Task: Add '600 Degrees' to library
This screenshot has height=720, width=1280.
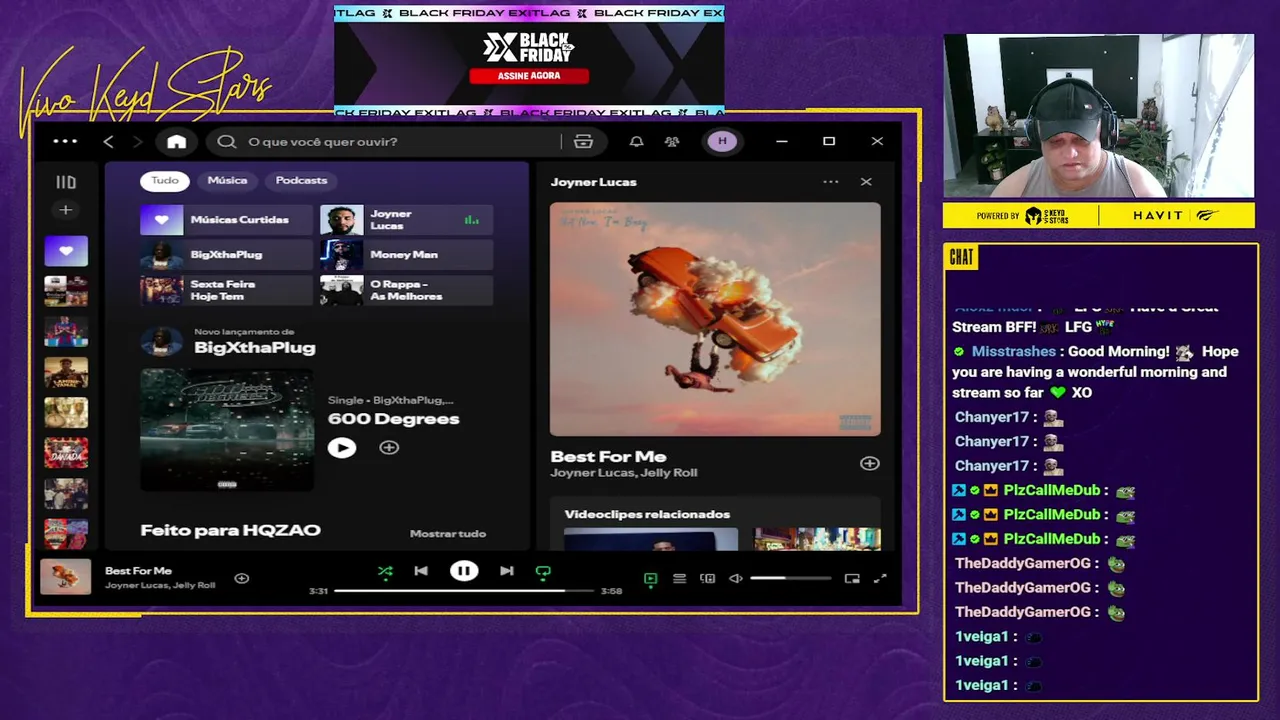Action: (389, 448)
